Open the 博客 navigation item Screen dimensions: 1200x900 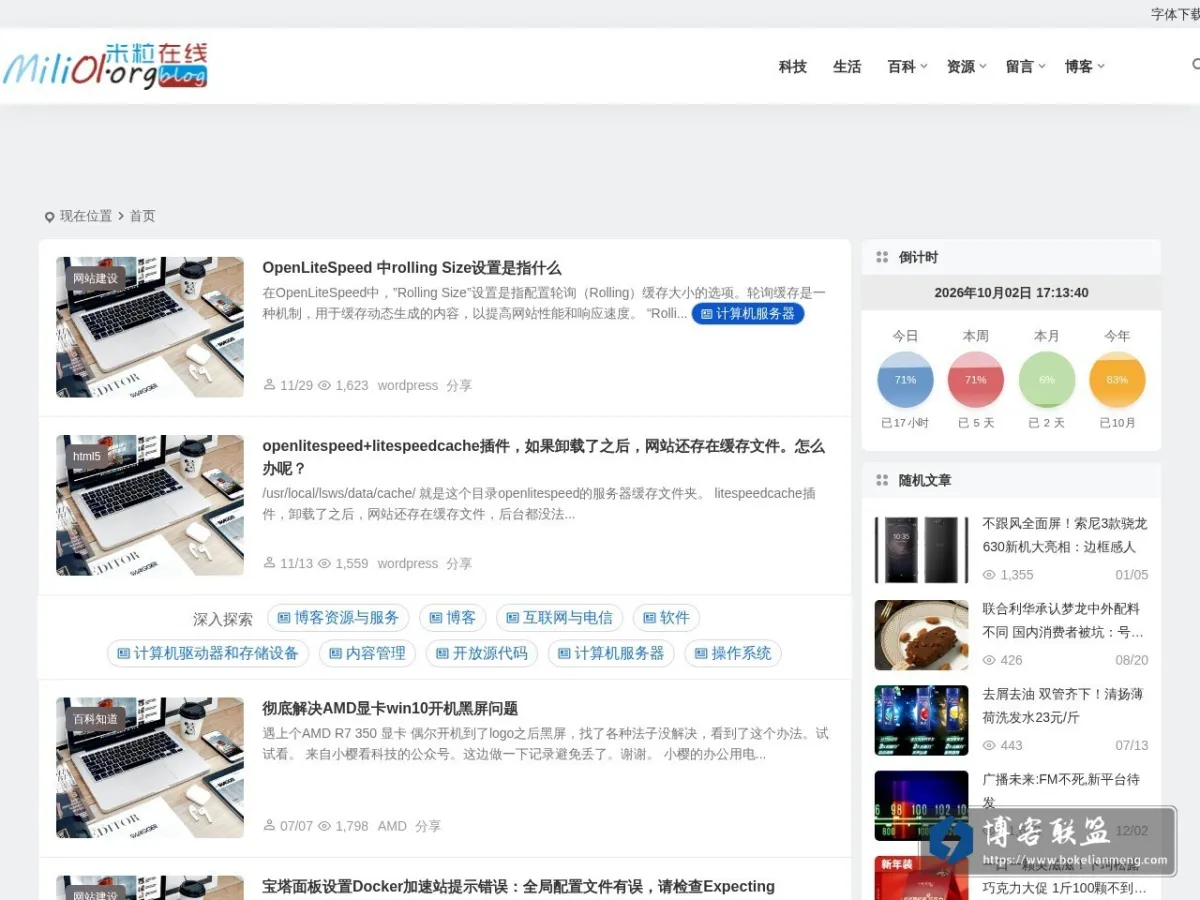tap(1078, 66)
